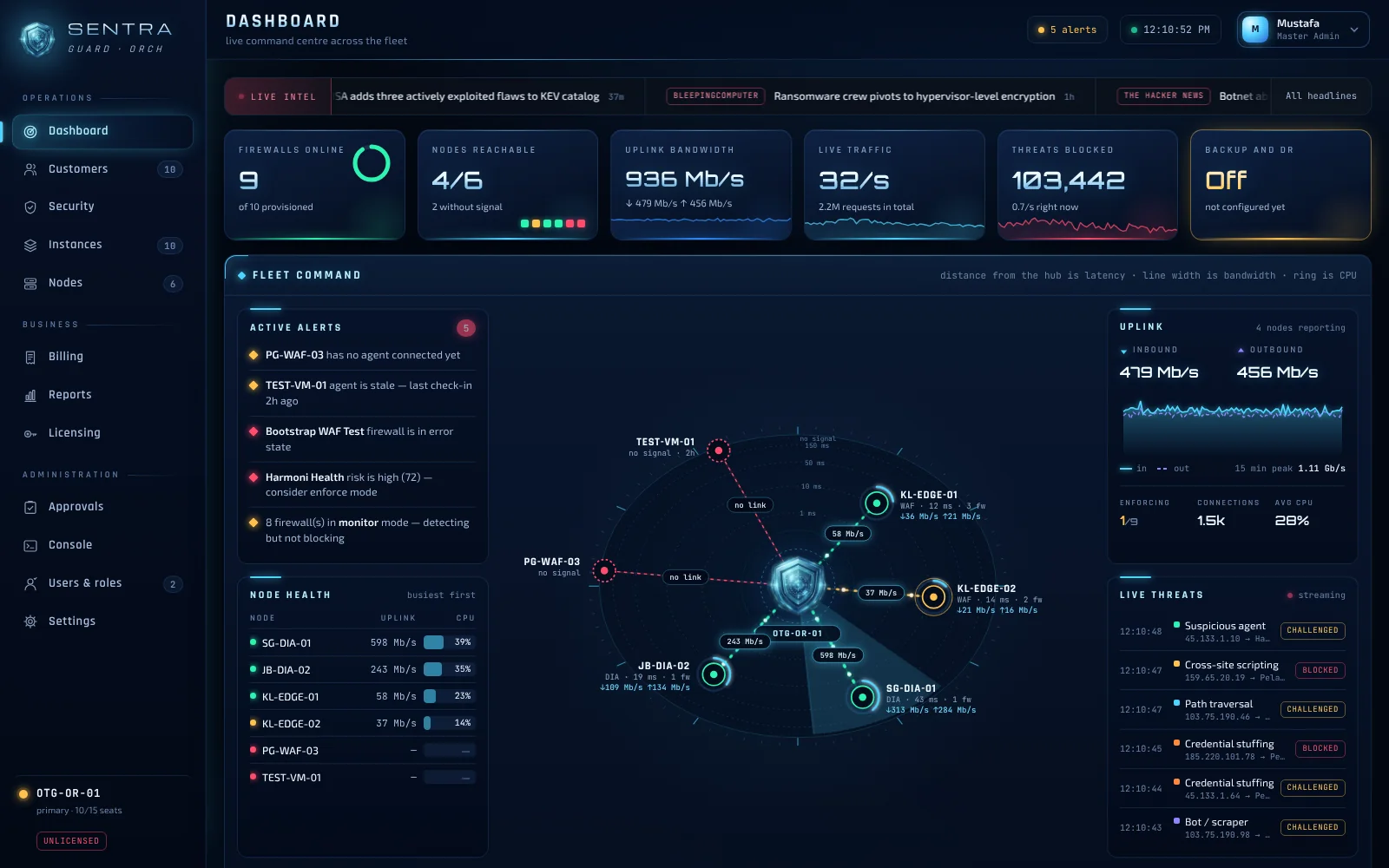Select the KL-EDGE-02 node on map

[934, 597]
